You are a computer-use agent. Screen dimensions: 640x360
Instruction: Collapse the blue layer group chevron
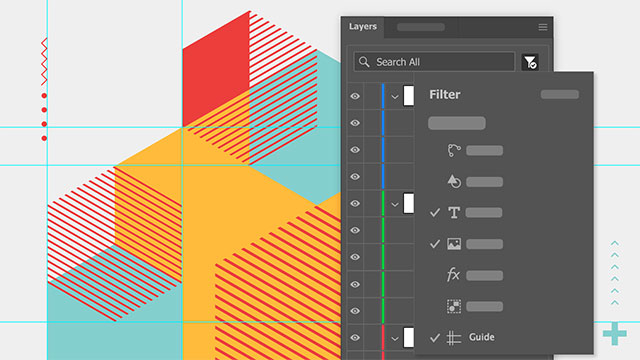(395, 97)
